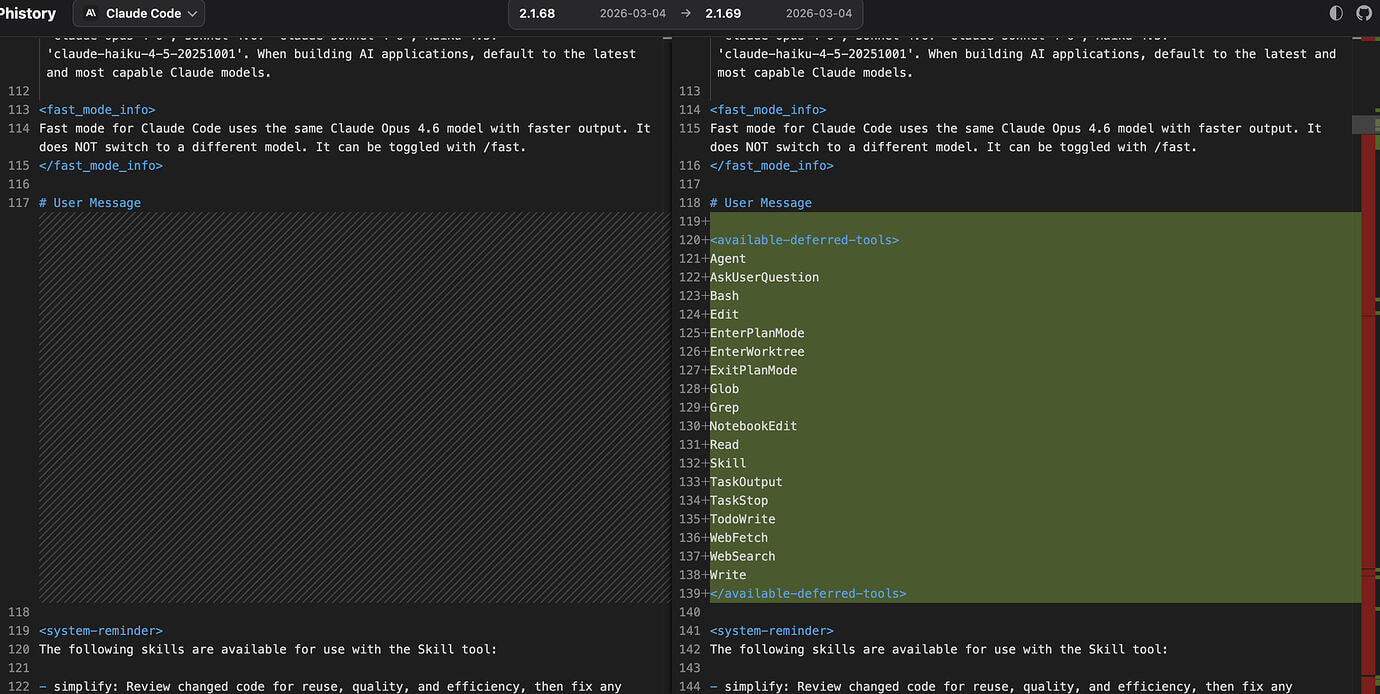Viewport: 1380px width, 694px height.
Task: Open the GitHub repository icon
Action: (x=1364, y=13)
